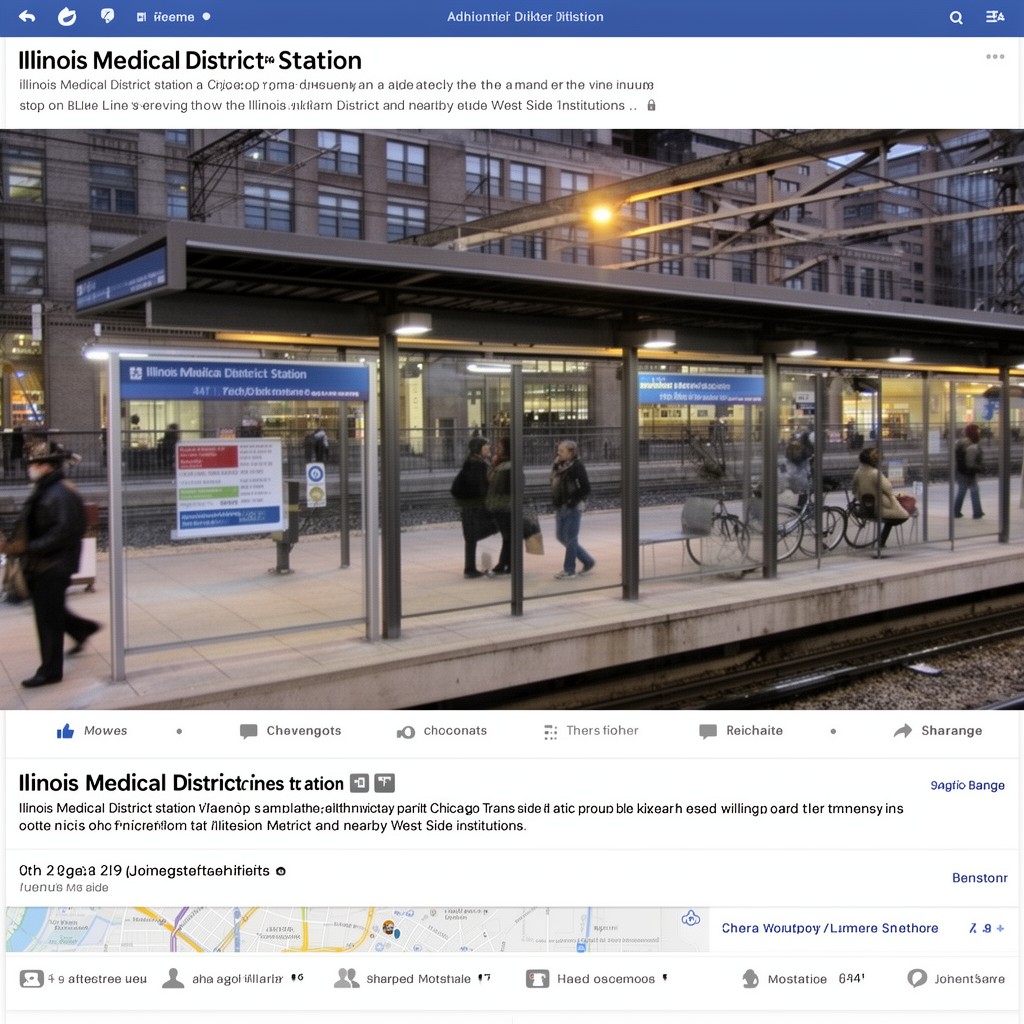Click the square badge icon beside second title
The image size is (1024, 1024).
pos(359,783)
